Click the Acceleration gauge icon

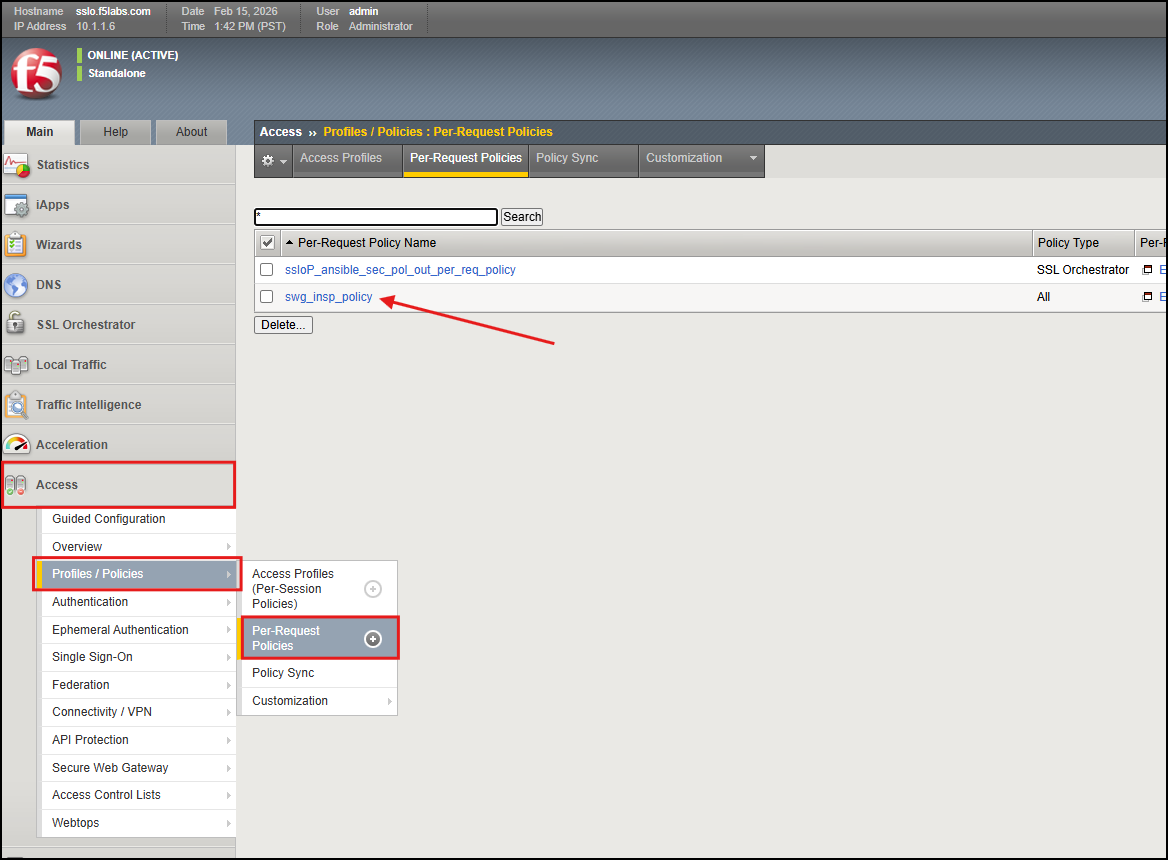pos(16,445)
